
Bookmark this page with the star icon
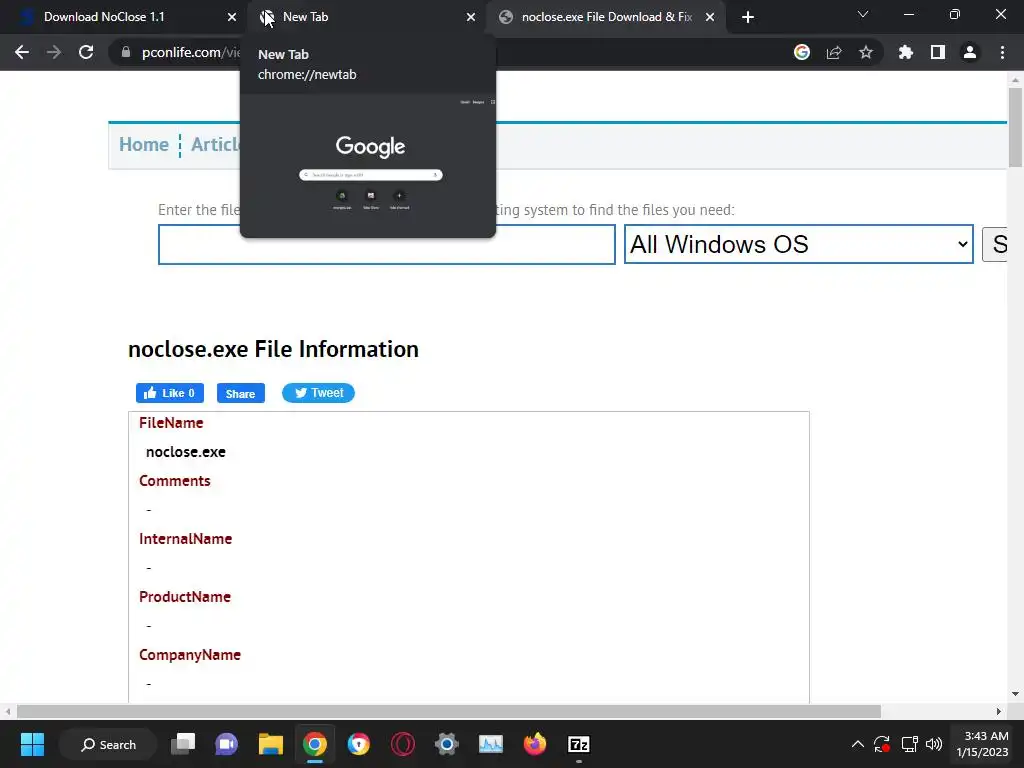coord(866,52)
